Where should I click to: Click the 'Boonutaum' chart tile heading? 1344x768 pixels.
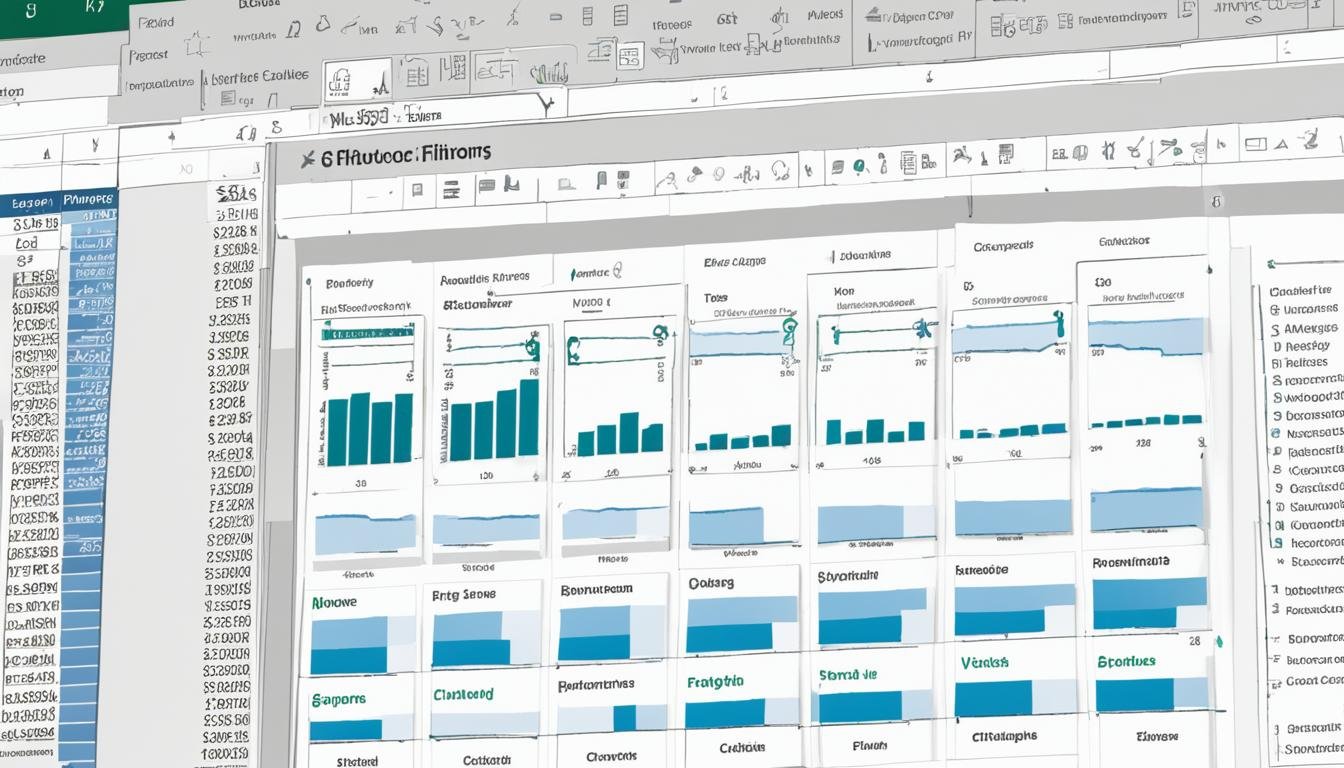(x=597, y=590)
